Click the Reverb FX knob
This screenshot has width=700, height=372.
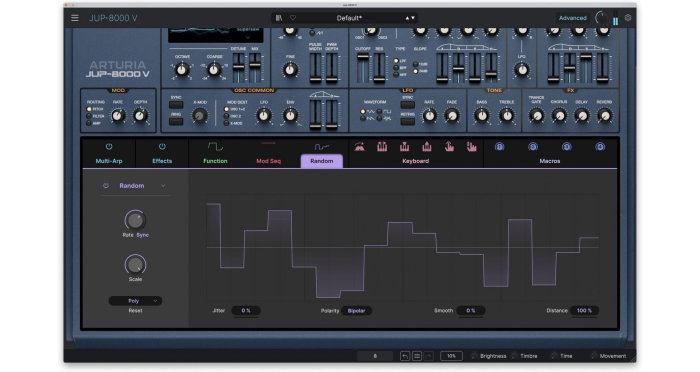click(604, 116)
